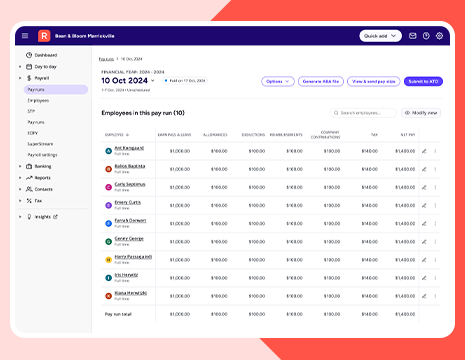The image size is (465, 360).
Task: Open the first employee's name link (A avatar)
Action: tap(129, 148)
